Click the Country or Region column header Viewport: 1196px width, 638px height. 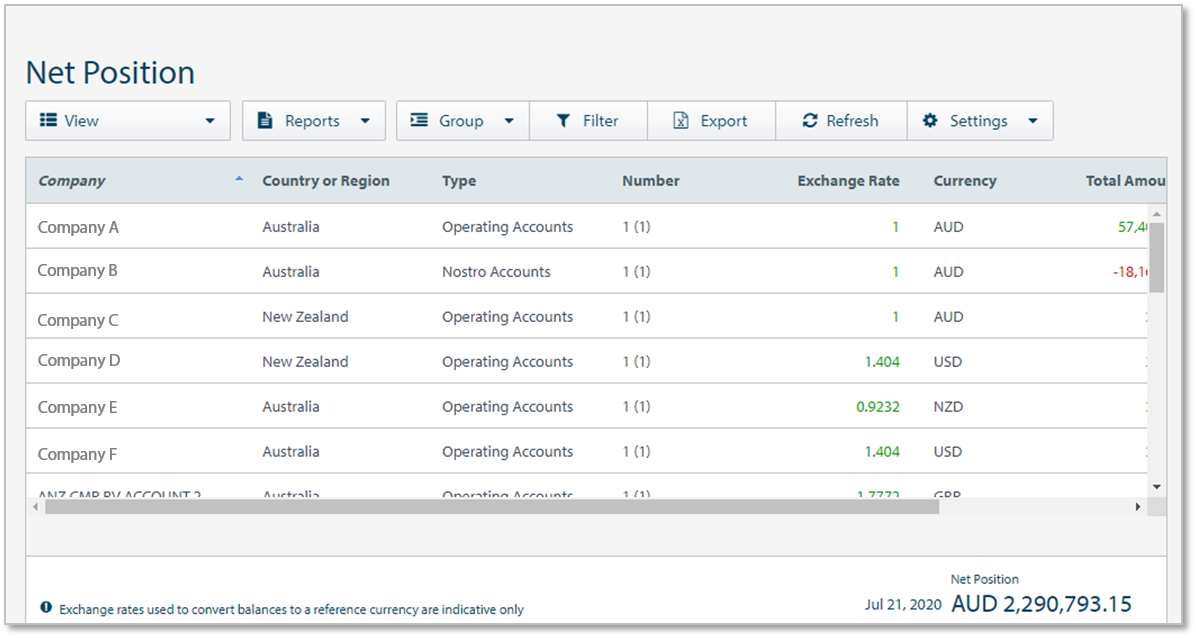326,181
